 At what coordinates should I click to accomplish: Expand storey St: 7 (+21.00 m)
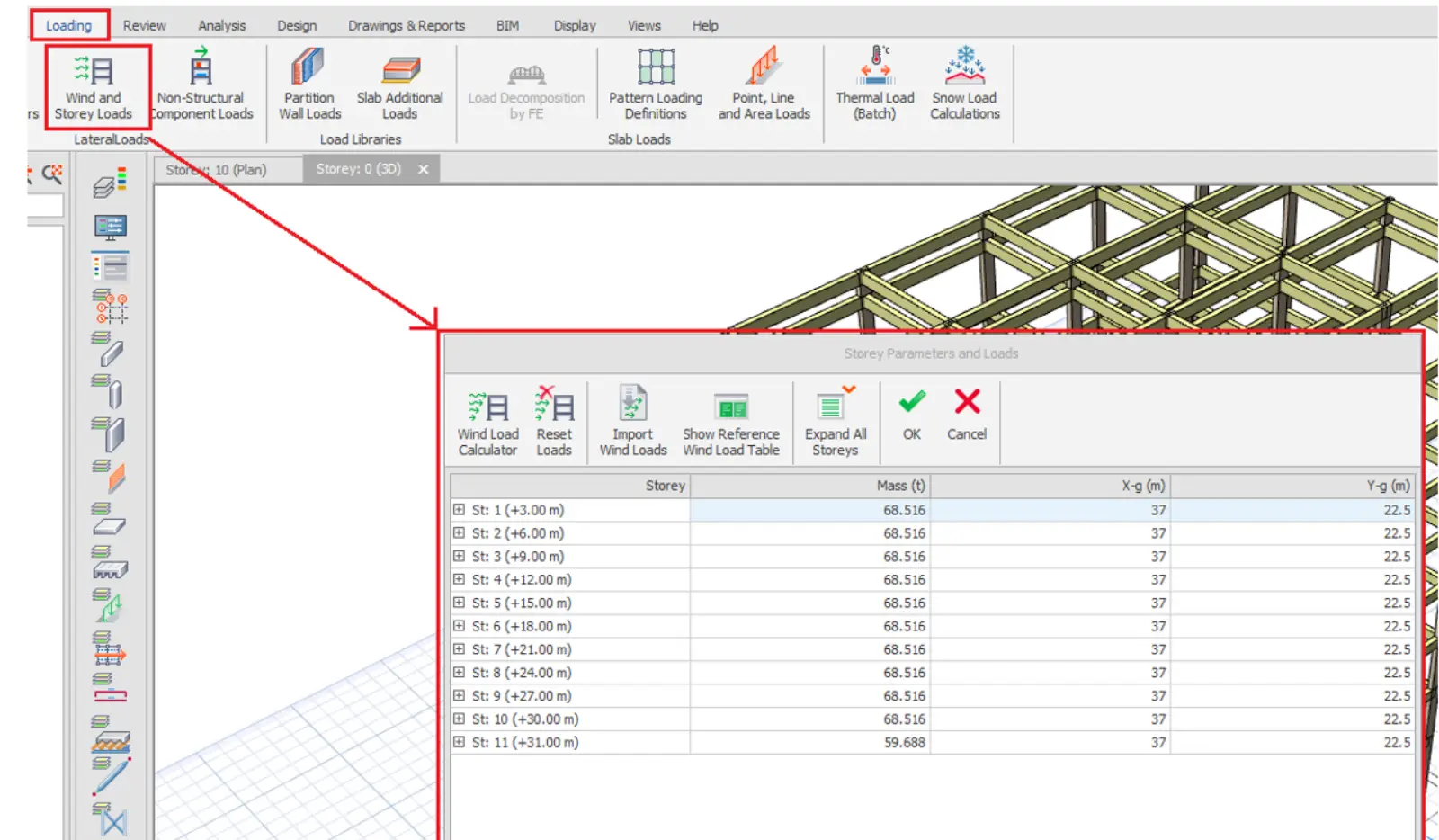coord(460,649)
